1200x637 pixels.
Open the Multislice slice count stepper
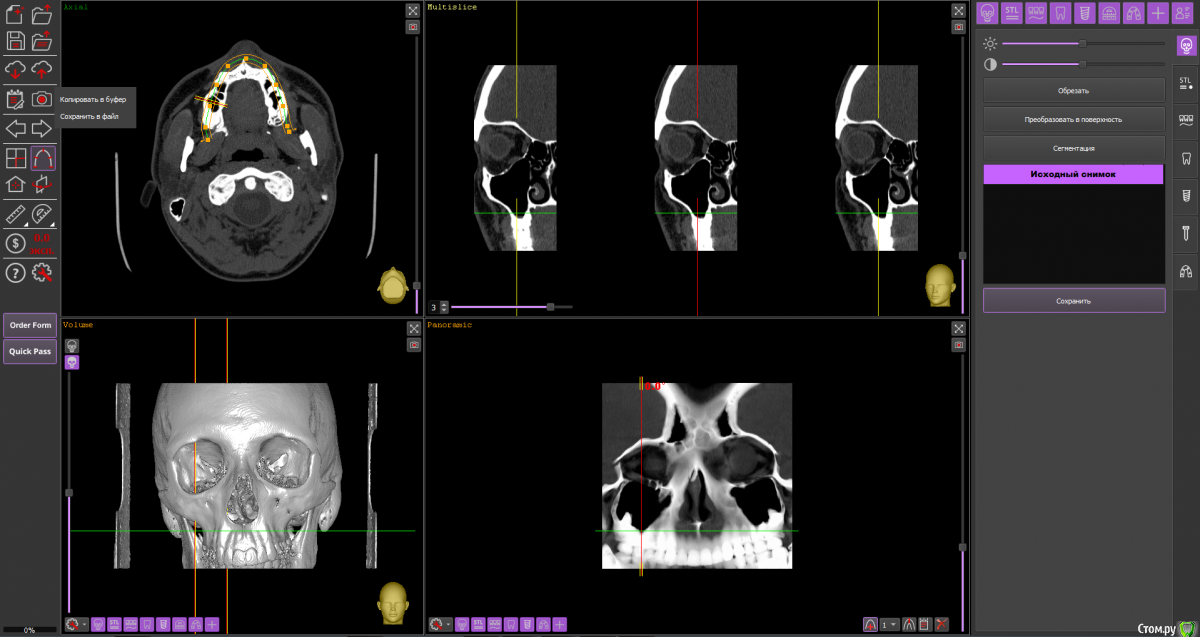(x=444, y=307)
